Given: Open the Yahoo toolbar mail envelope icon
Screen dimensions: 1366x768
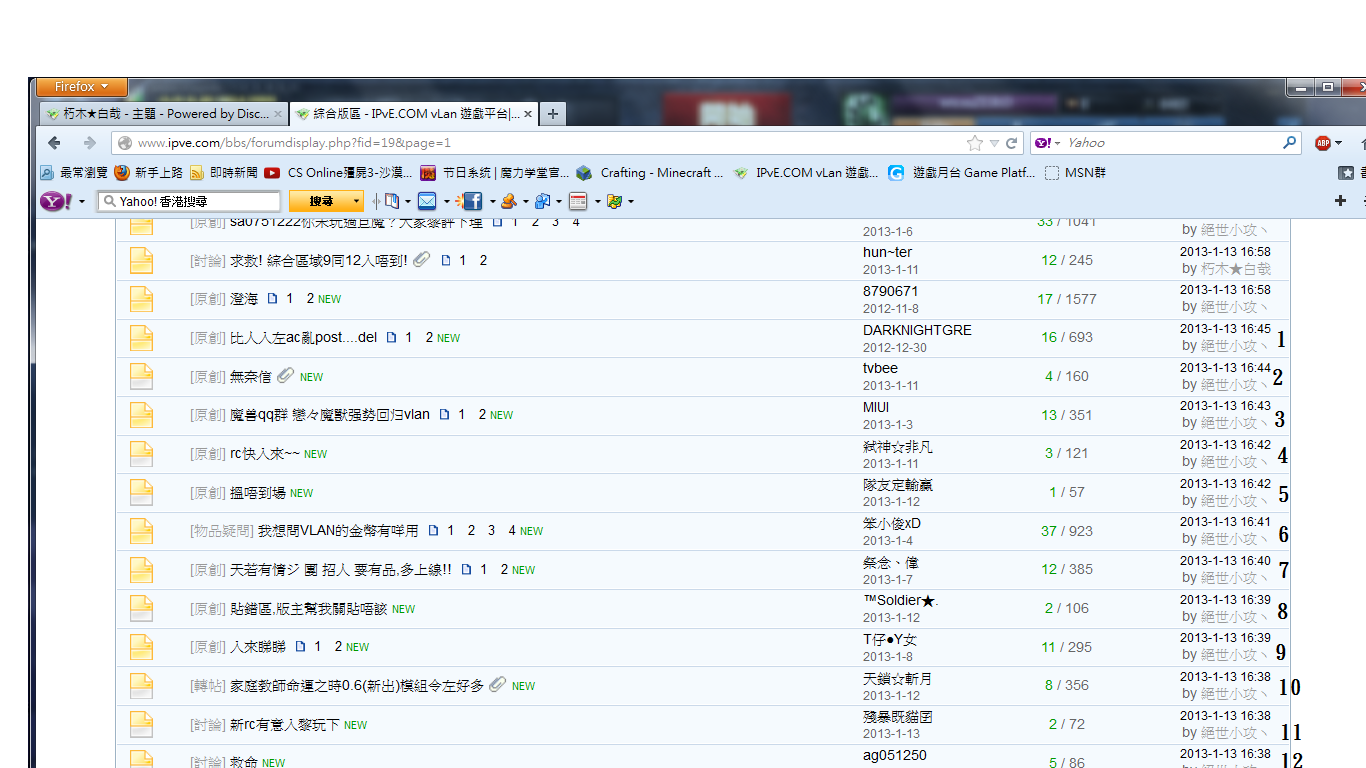Looking at the screenshot, I should [x=427, y=201].
